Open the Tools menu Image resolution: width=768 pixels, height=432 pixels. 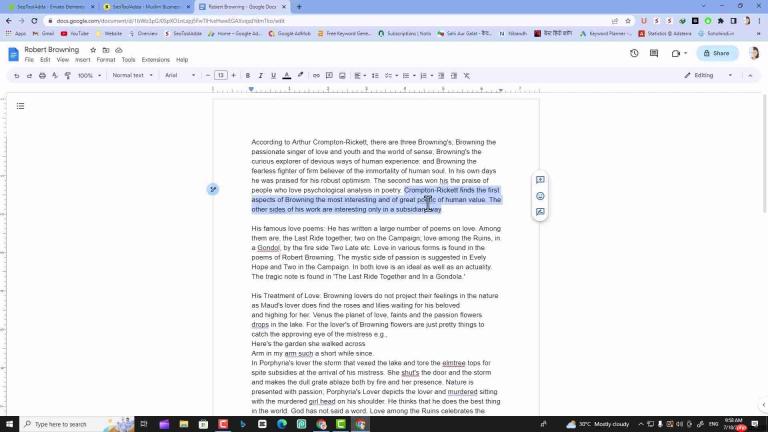(x=128, y=60)
